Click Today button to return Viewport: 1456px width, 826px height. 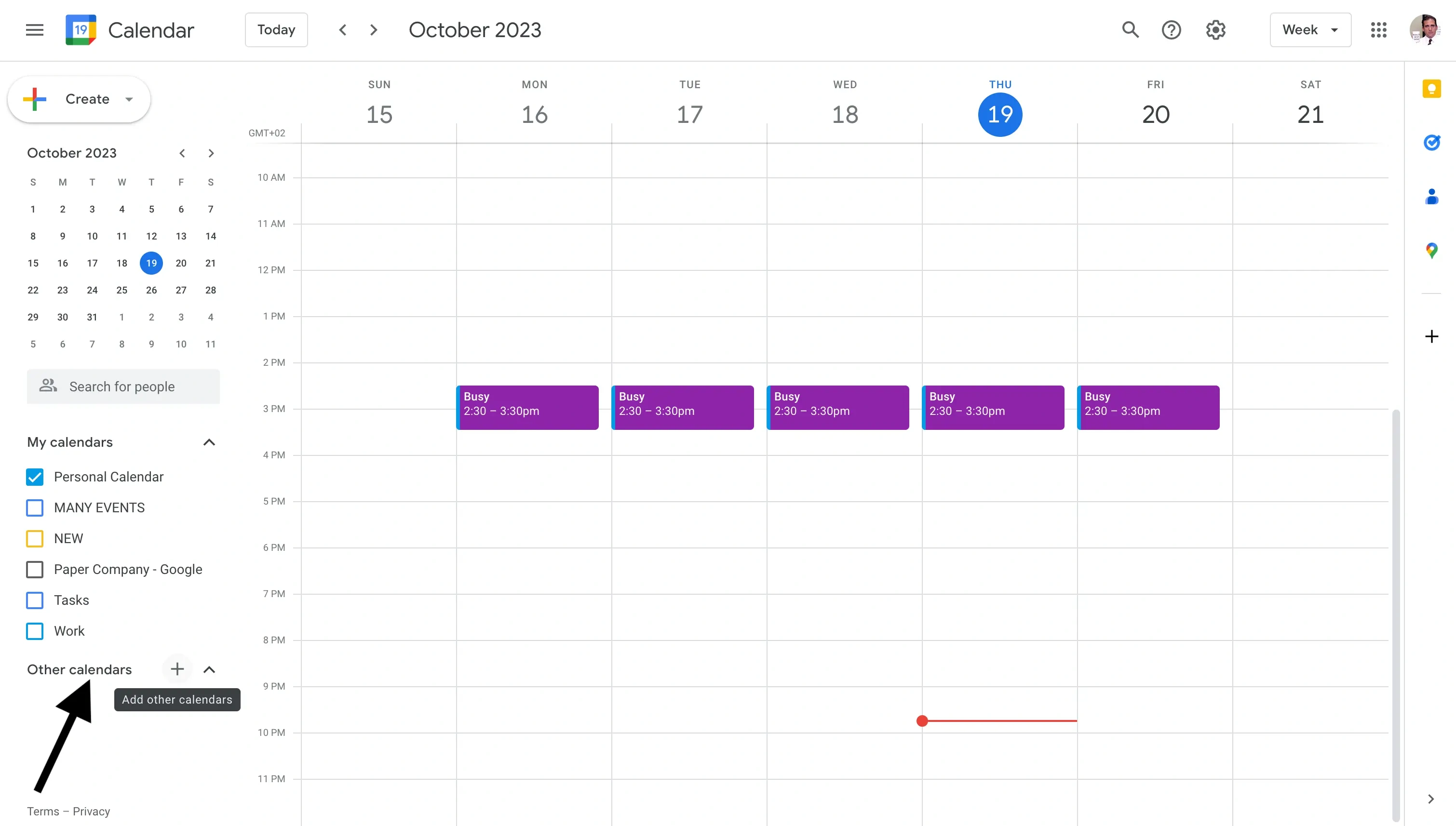[276, 30]
